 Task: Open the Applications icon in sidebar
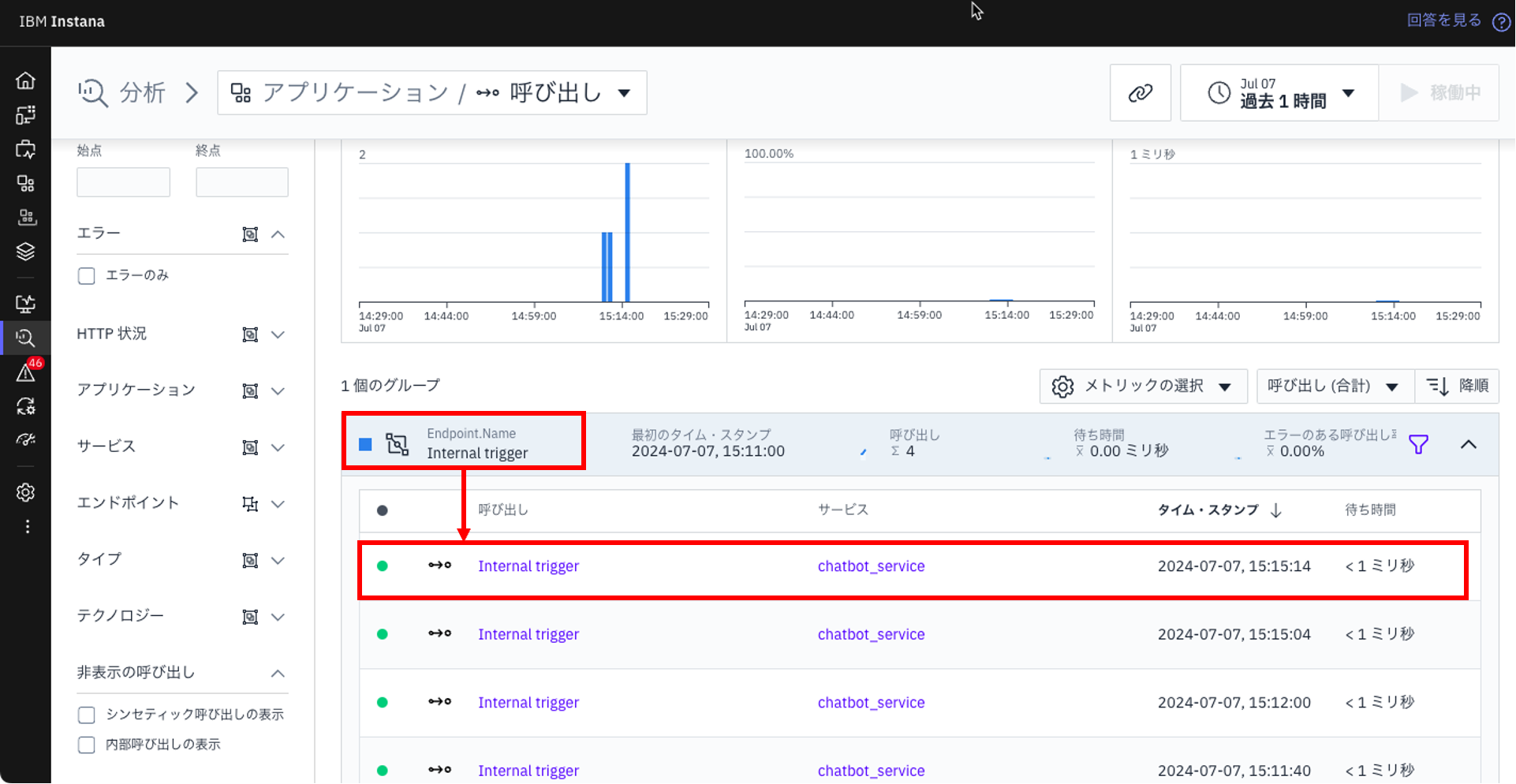click(x=25, y=184)
